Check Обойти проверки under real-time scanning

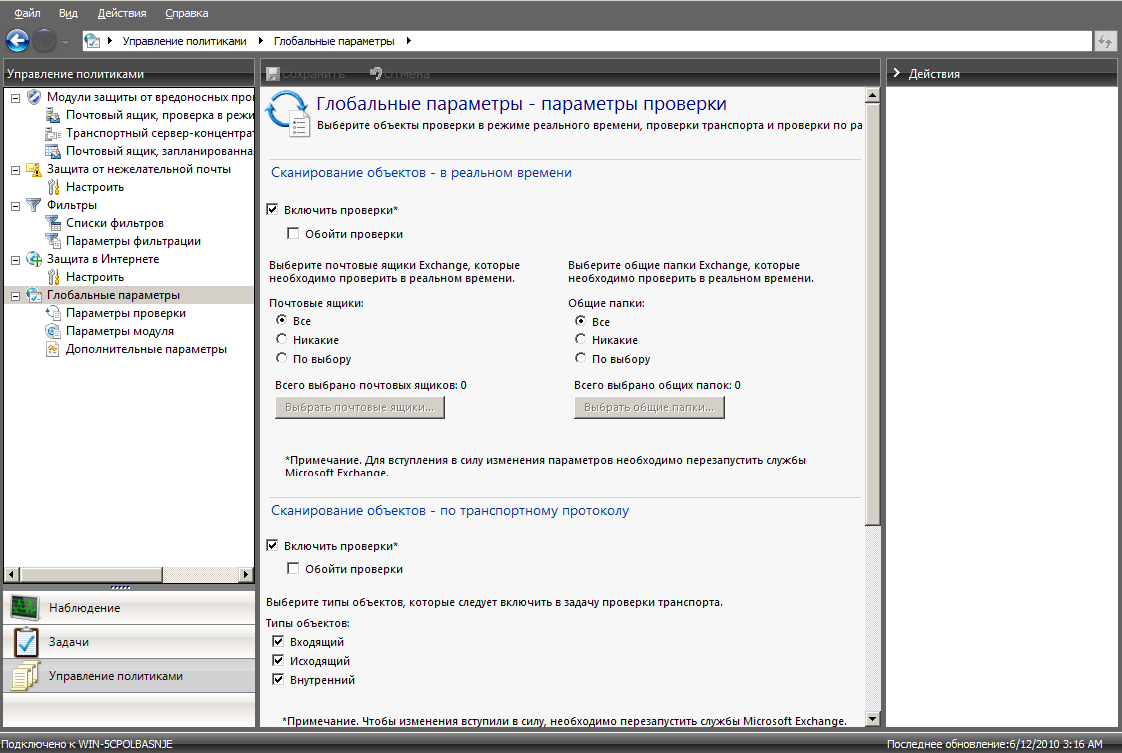(x=293, y=233)
